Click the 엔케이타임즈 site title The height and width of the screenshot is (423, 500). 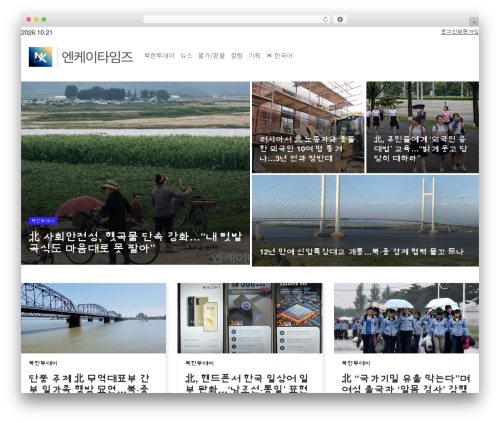tap(97, 57)
